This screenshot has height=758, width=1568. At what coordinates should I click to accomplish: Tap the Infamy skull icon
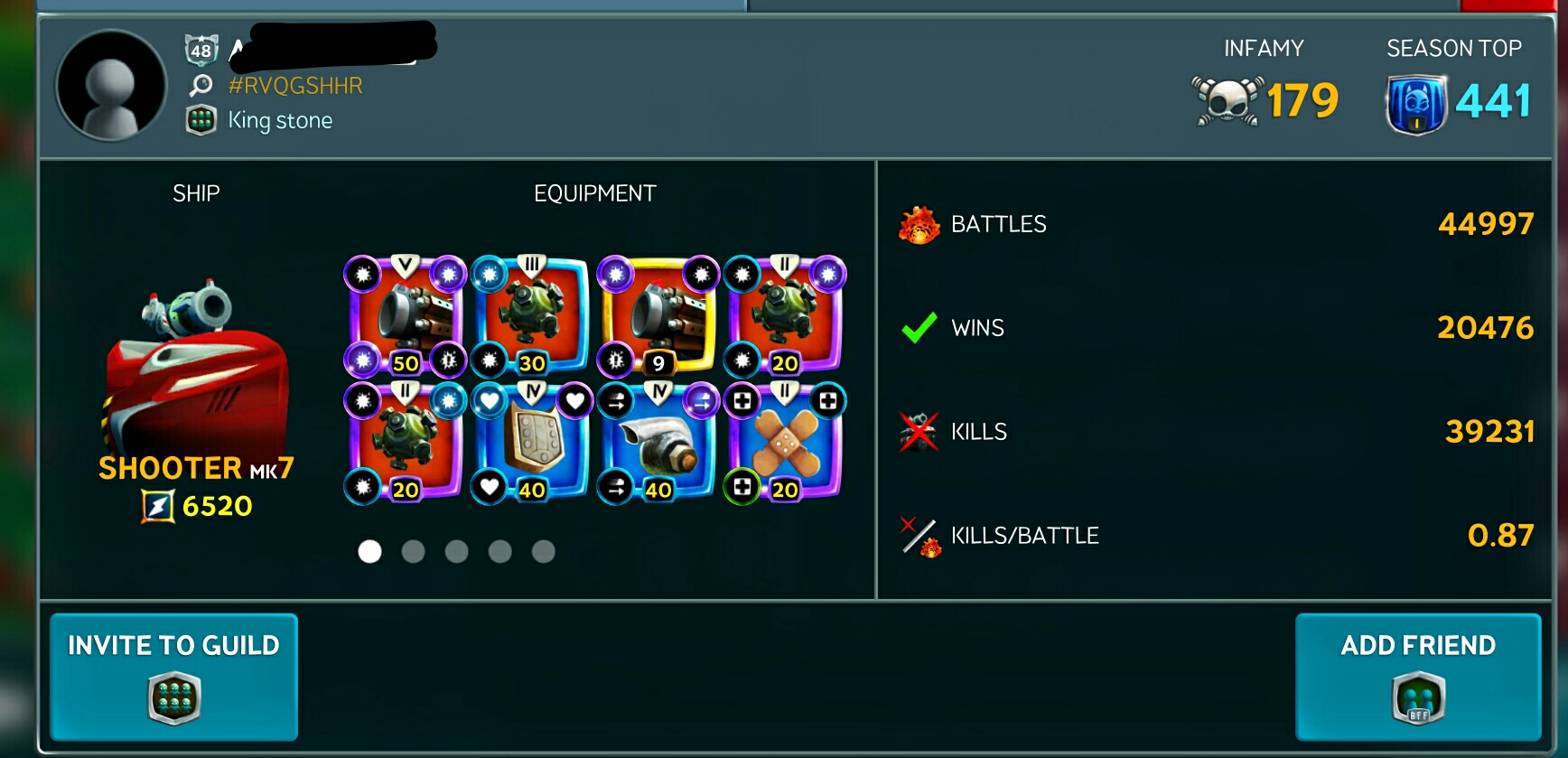pos(1227,100)
